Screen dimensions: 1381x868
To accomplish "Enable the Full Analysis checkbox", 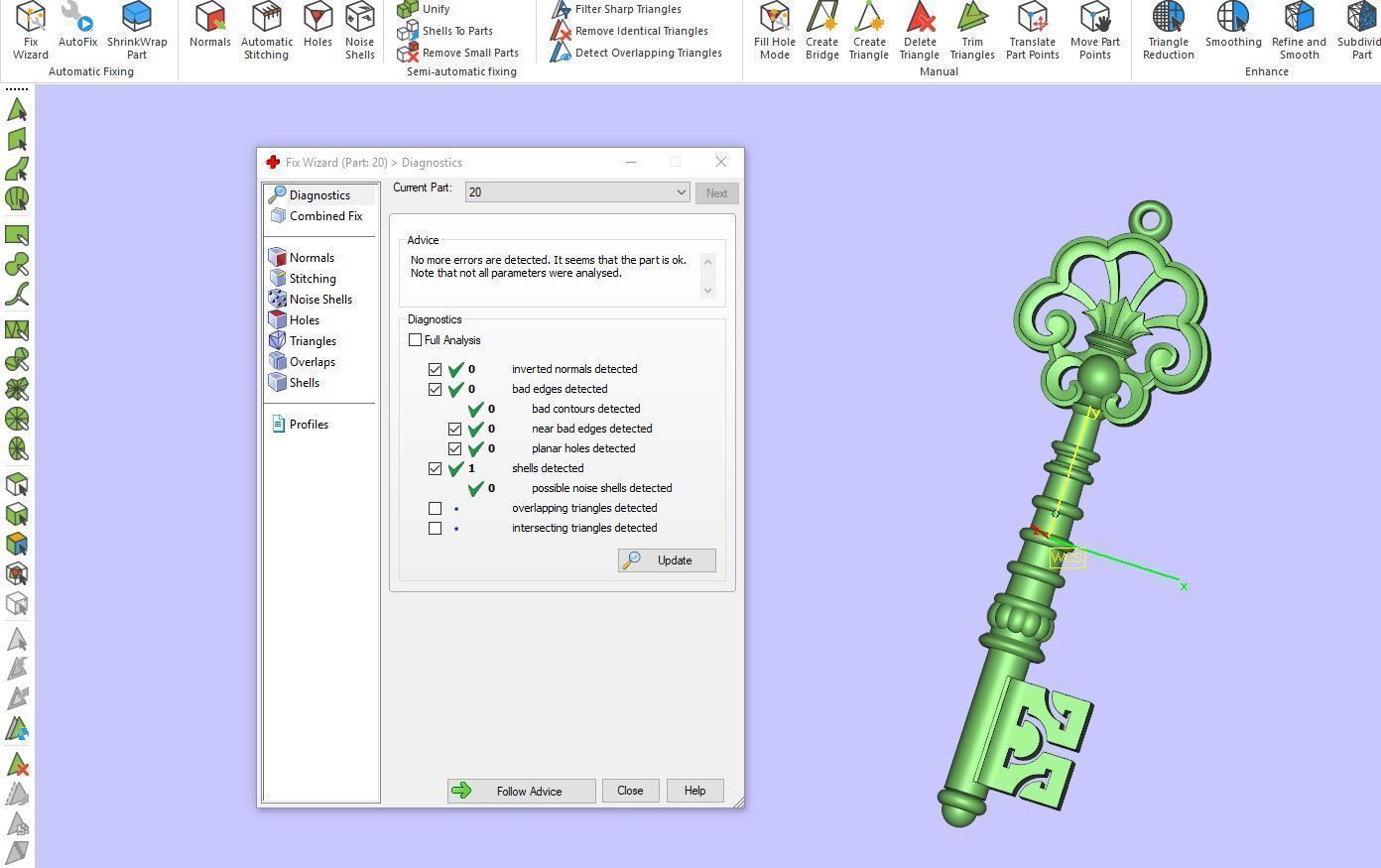I will (x=416, y=340).
